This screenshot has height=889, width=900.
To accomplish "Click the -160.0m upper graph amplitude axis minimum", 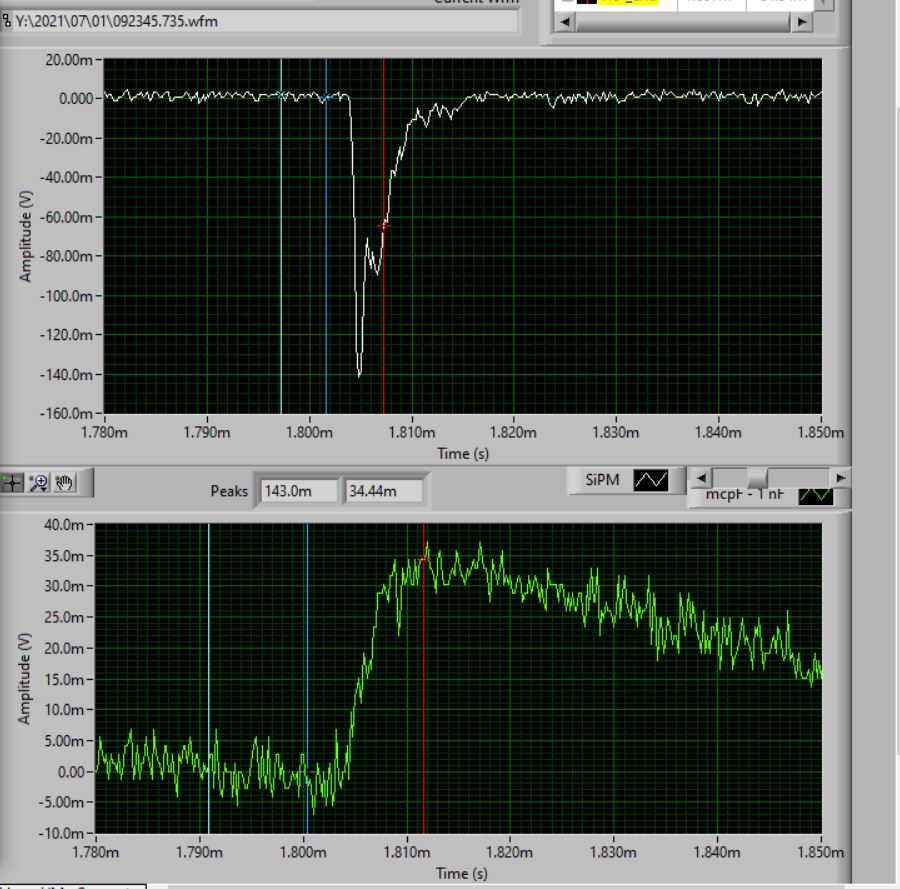I will [69, 414].
